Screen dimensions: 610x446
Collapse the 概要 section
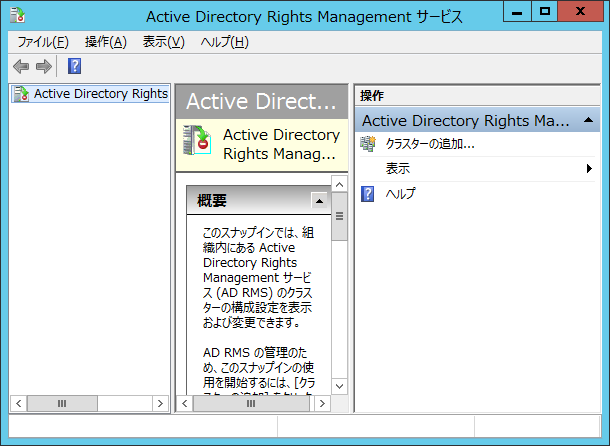319,201
